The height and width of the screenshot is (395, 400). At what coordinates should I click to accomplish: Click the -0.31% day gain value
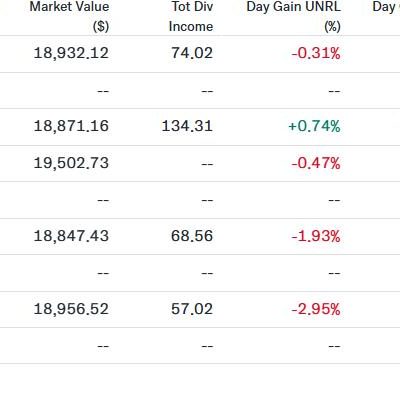(x=316, y=53)
